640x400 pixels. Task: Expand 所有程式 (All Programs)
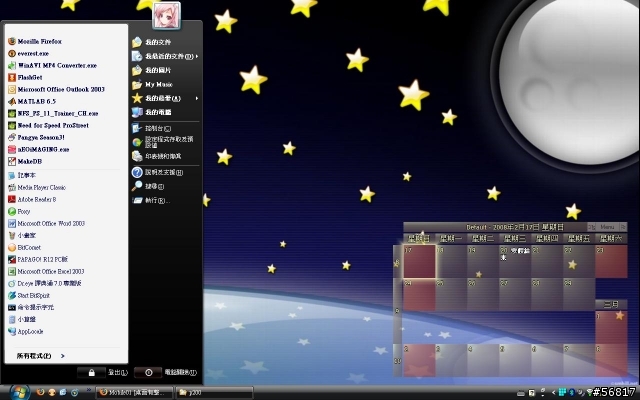[40, 356]
